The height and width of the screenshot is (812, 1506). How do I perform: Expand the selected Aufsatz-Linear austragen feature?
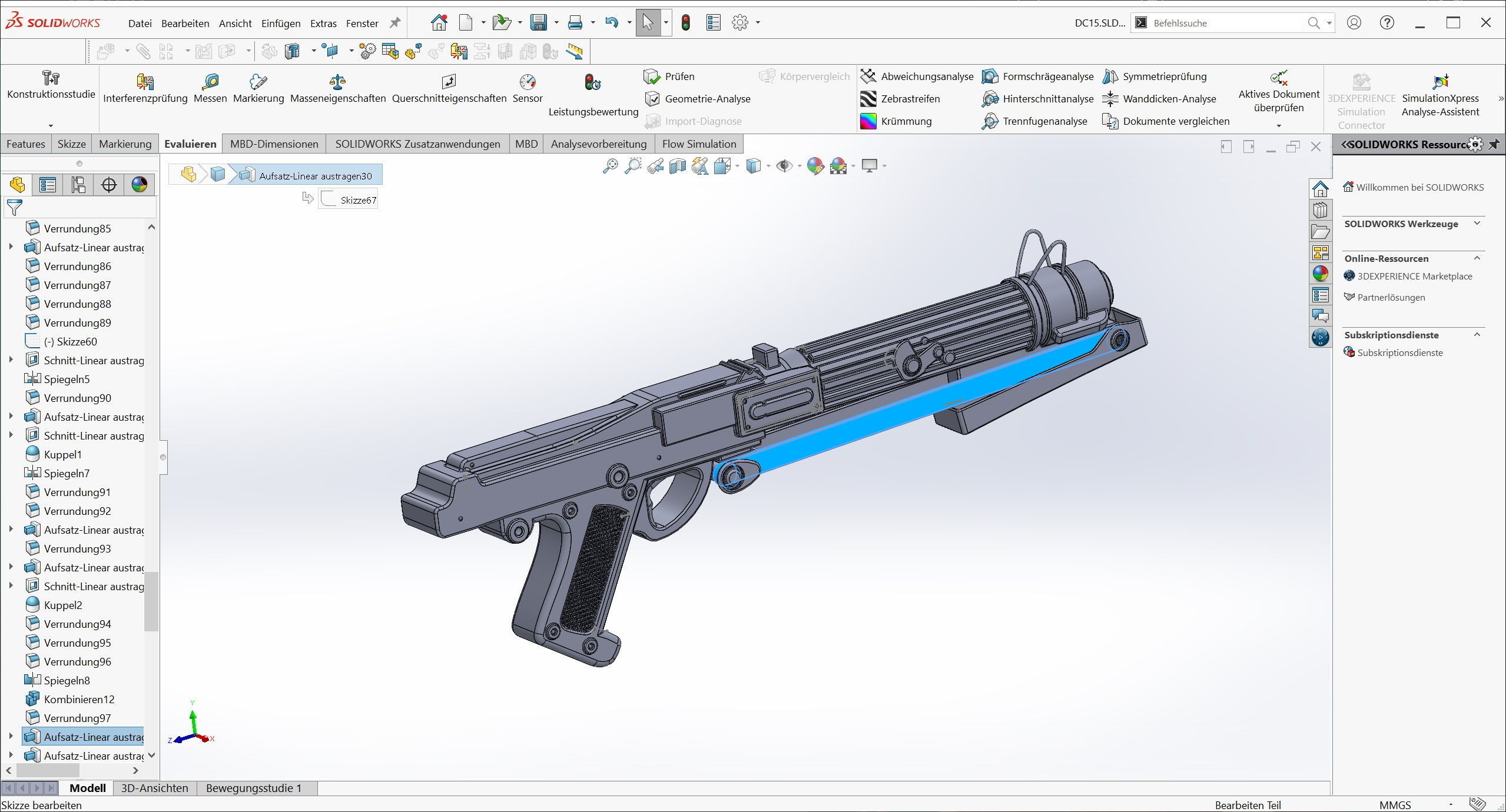point(11,737)
